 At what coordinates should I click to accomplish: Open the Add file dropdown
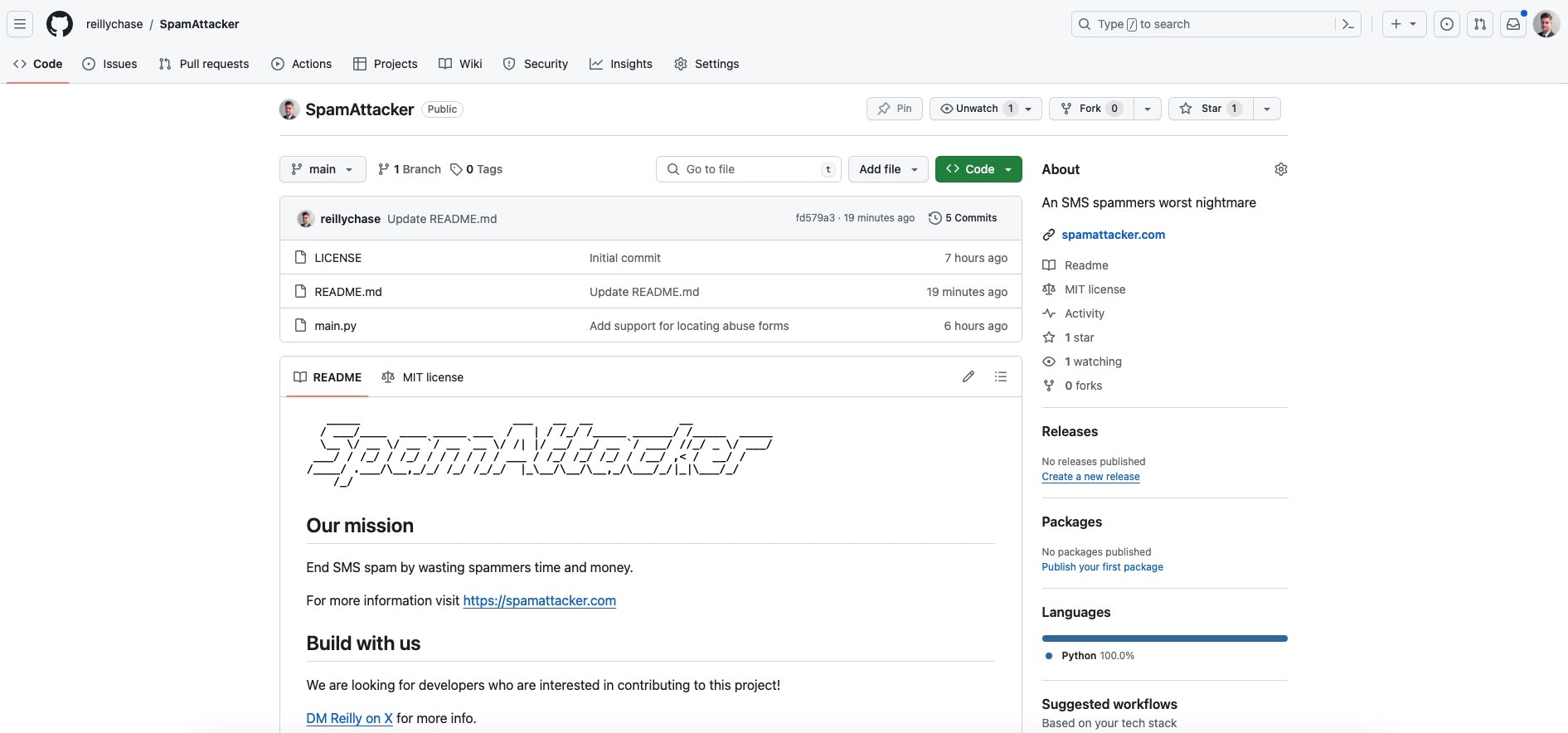[888, 169]
